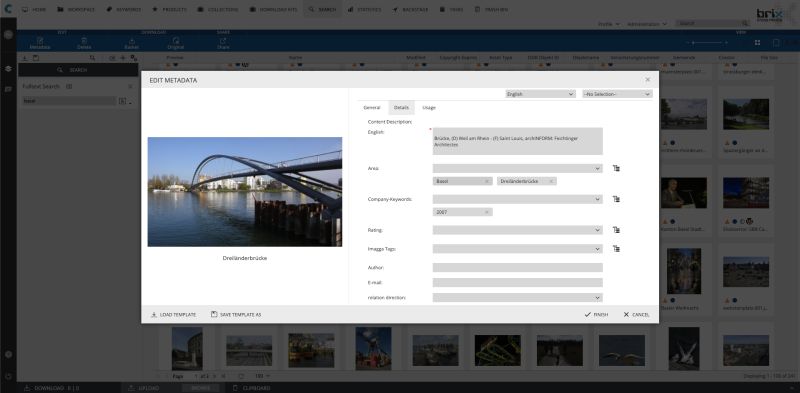This screenshot has height=393, width=800.
Task: Click the magnifier icon in top search box
Action: point(745,23)
